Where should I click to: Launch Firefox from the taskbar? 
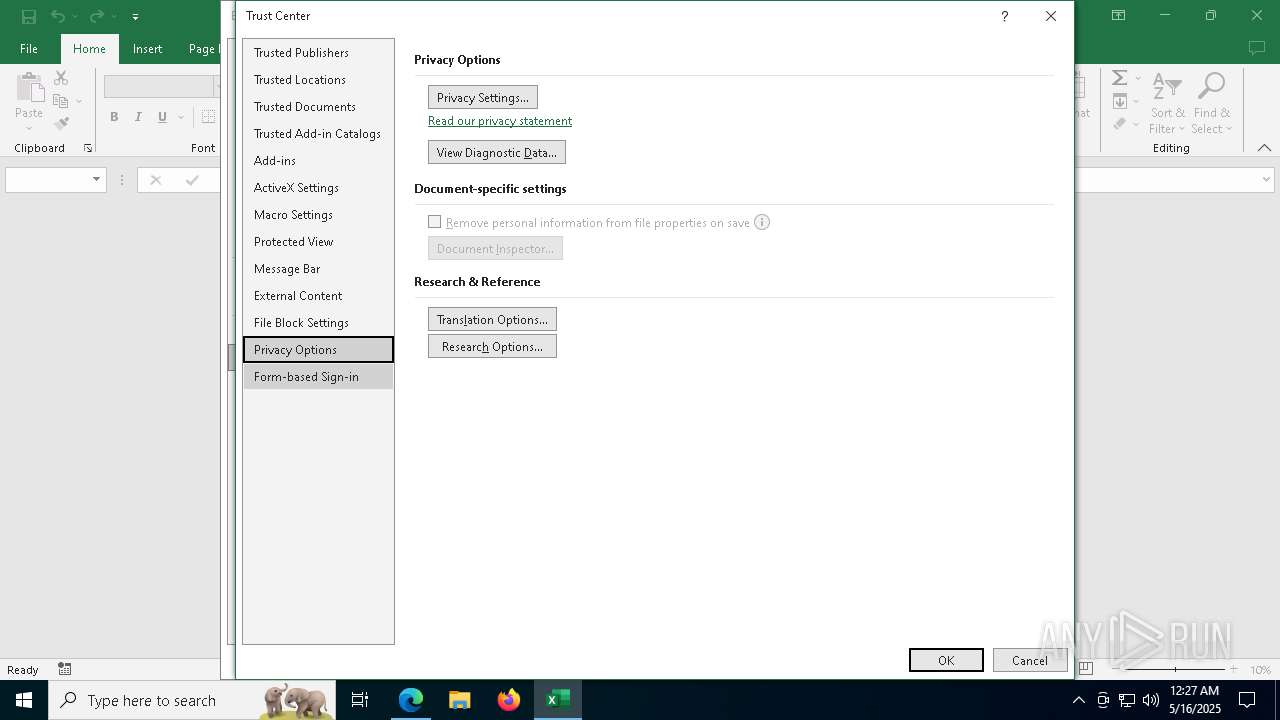point(509,700)
